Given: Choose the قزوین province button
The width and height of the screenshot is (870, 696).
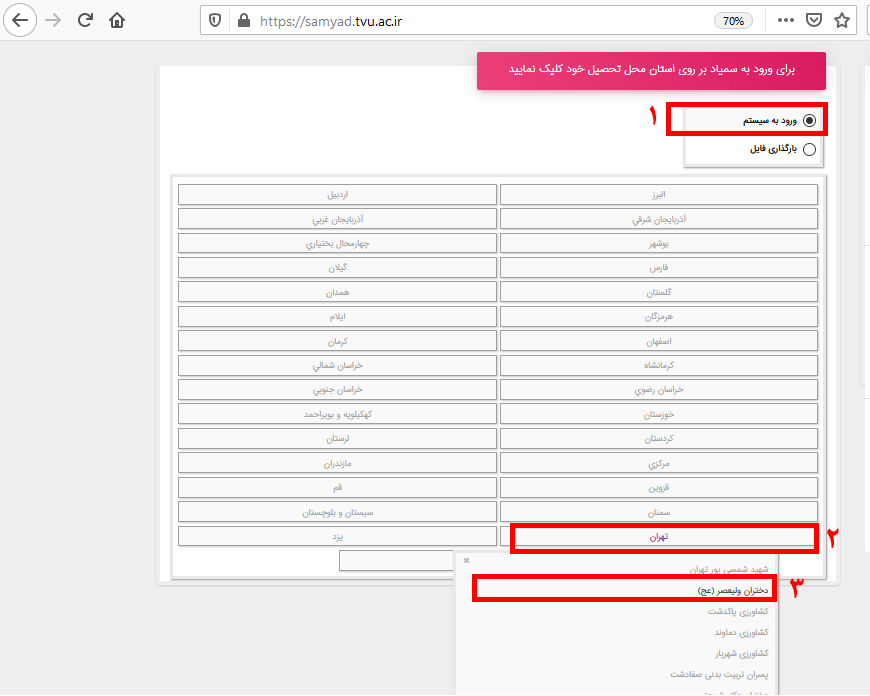Looking at the screenshot, I should pyautogui.click(x=659, y=488).
